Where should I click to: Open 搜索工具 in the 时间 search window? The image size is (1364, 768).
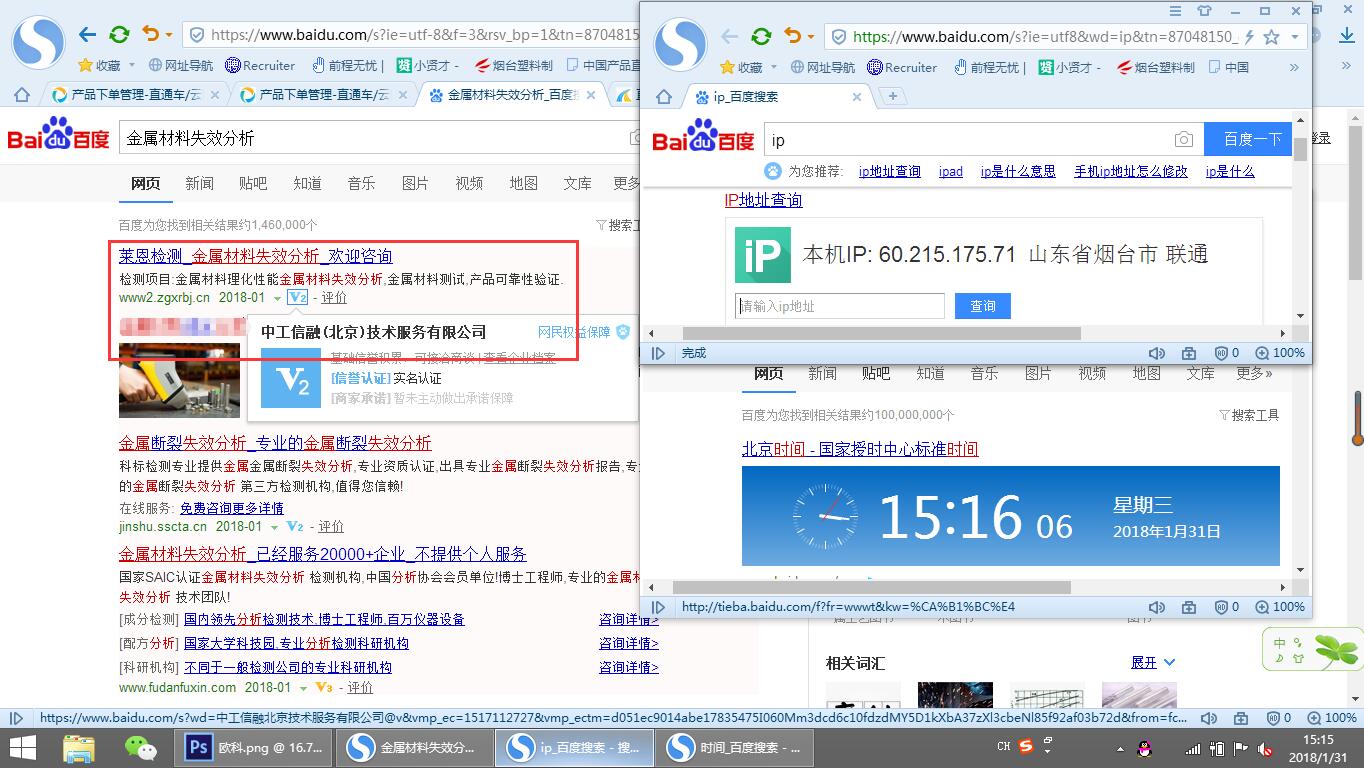point(1249,415)
